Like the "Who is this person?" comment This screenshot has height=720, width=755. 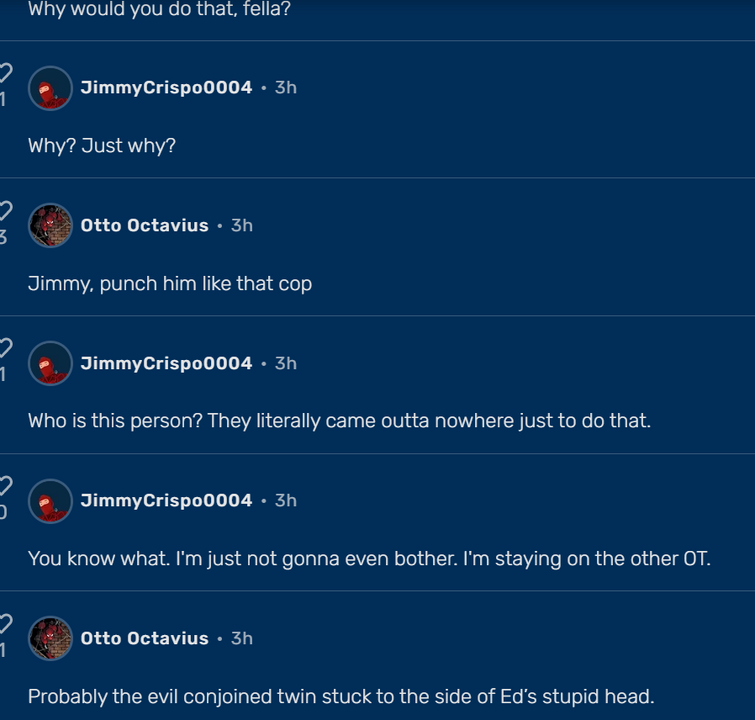click(5, 348)
